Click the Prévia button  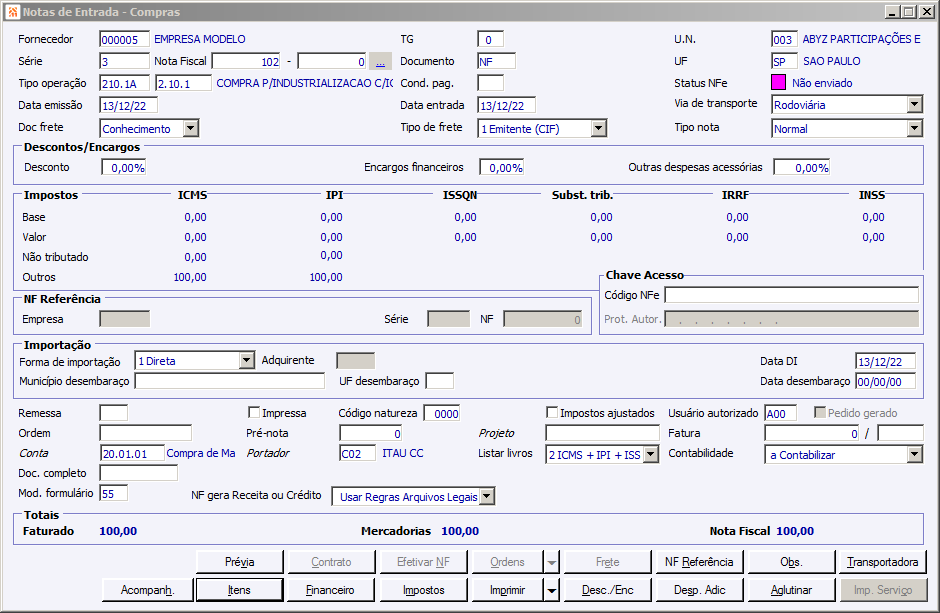click(239, 562)
